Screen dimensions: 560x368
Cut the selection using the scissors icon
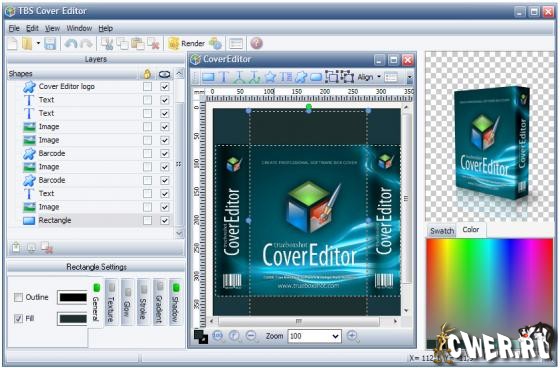107,44
